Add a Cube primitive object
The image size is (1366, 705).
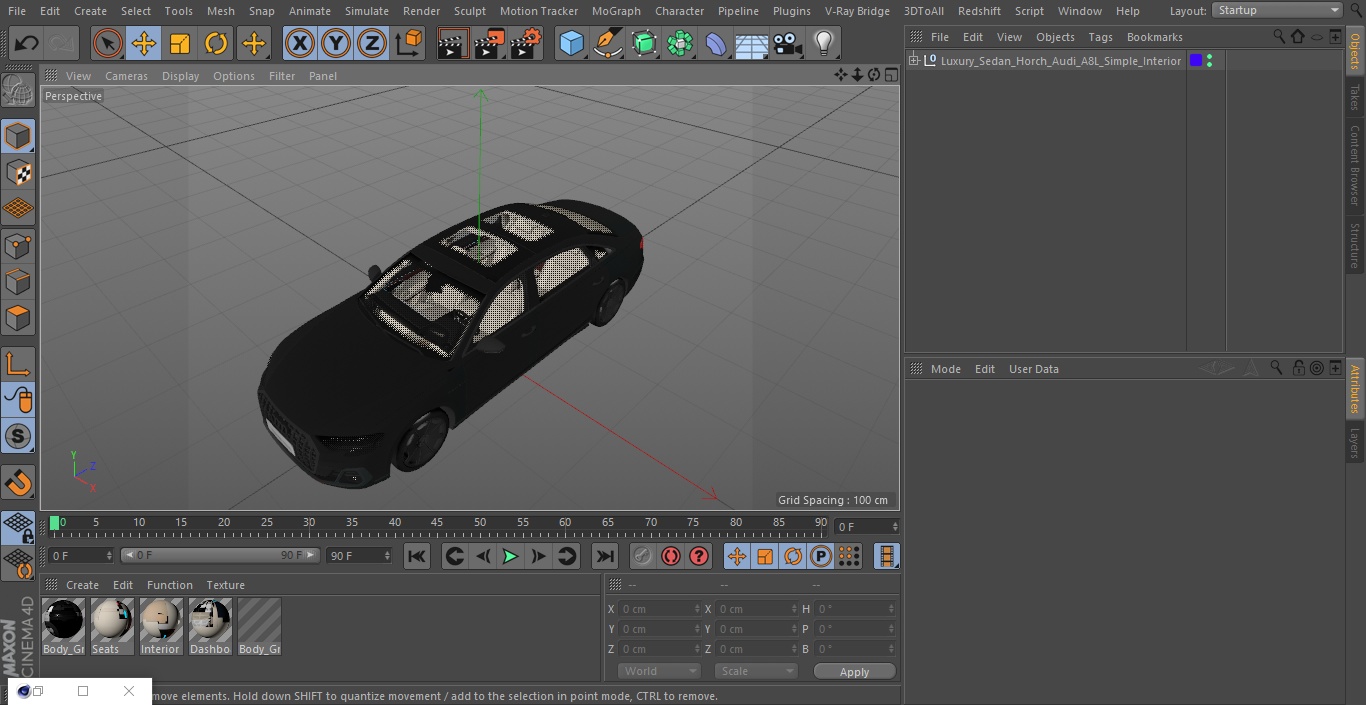[x=571, y=43]
